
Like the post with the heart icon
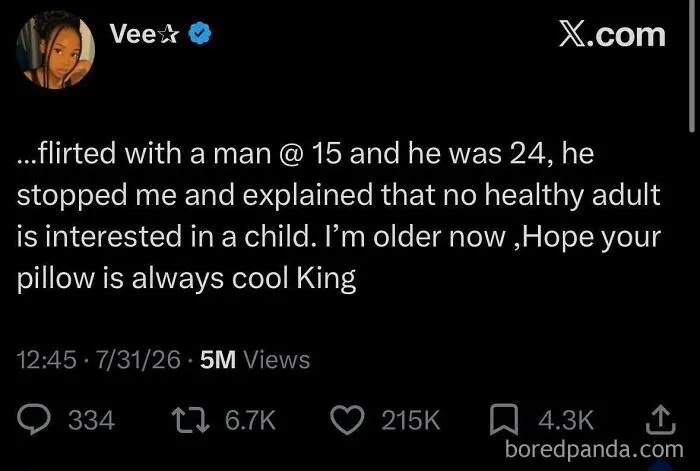click(x=347, y=420)
